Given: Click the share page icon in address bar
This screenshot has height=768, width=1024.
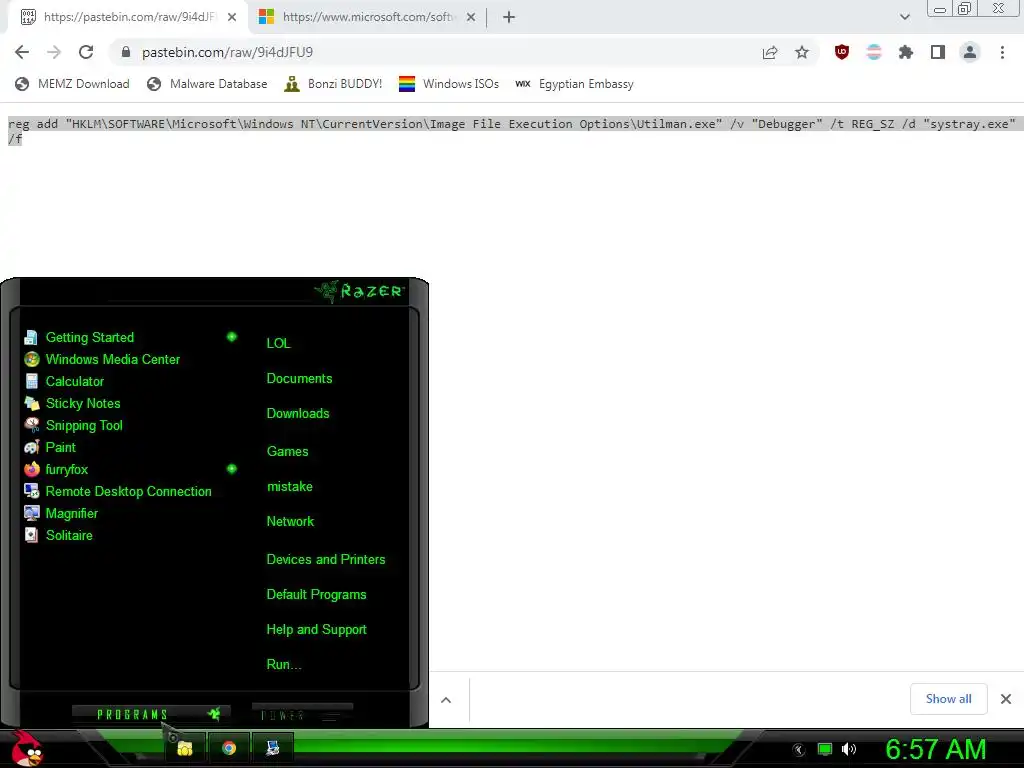Looking at the screenshot, I should (770, 52).
